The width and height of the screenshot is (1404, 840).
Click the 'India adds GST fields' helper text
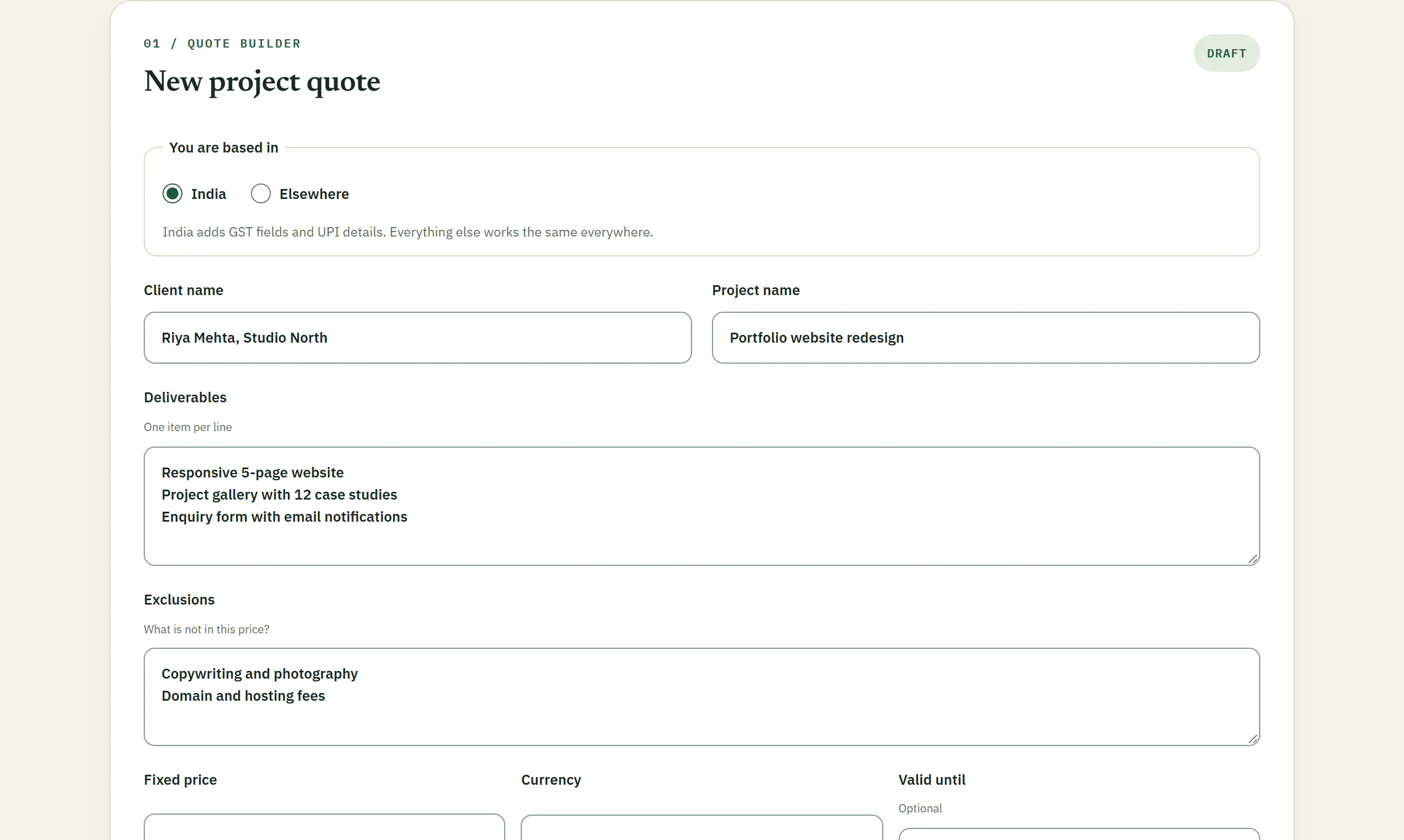[x=407, y=232]
